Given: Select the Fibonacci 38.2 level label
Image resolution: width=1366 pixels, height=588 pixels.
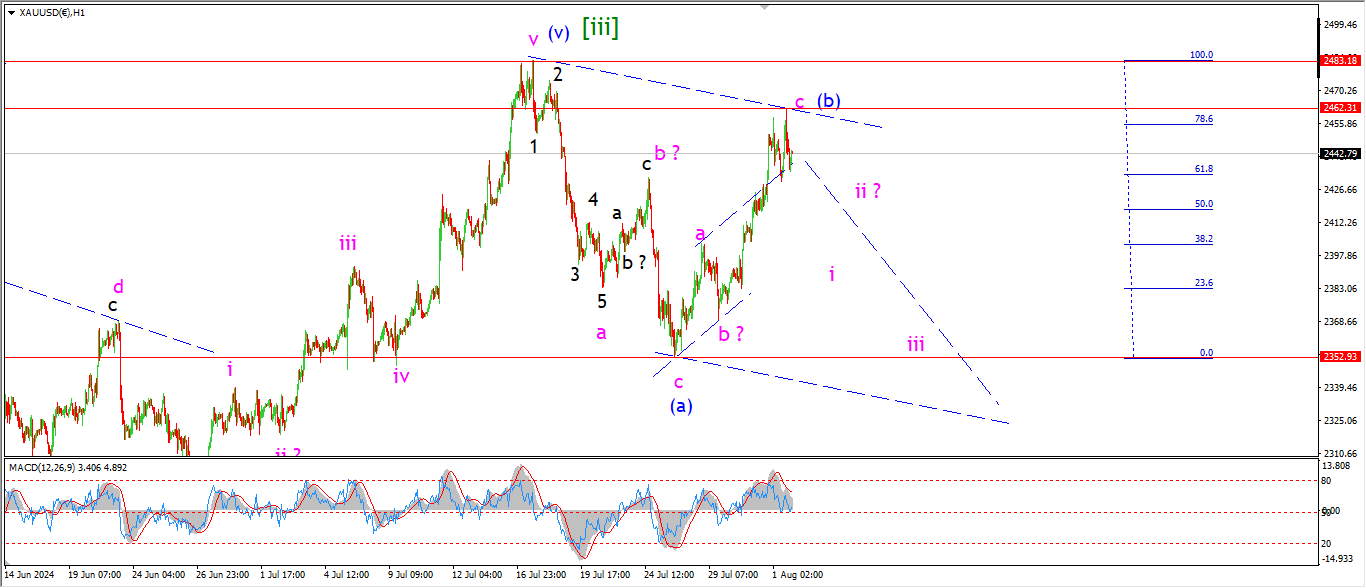Looking at the screenshot, I should 1204,239.
